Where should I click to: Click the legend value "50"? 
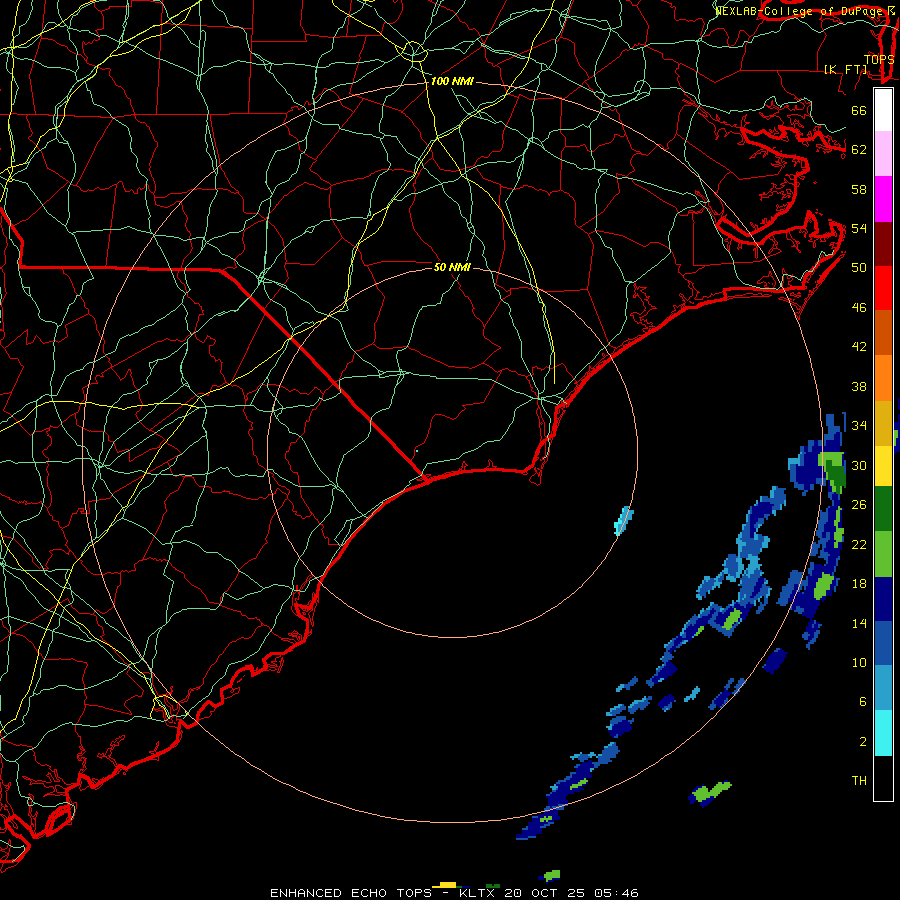pyautogui.click(x=859, y=268)
